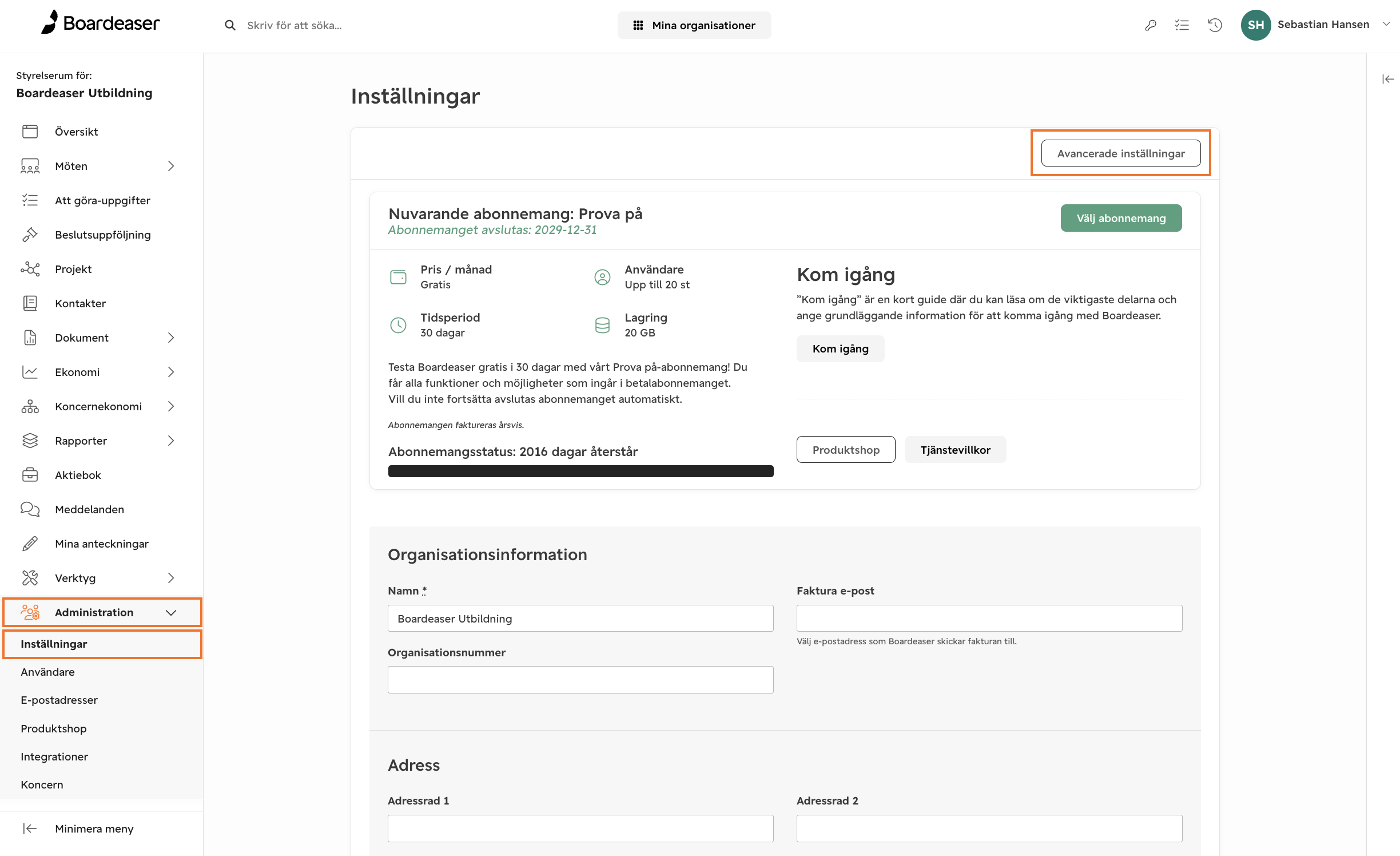The image size is (1400, 856).
Task: Open the Mina organisationer button
Action: [694, 25]
